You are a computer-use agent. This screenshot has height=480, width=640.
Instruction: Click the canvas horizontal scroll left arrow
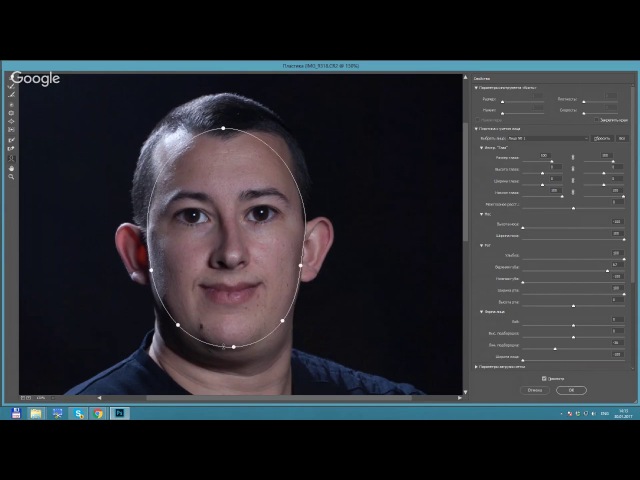(99, 398)
